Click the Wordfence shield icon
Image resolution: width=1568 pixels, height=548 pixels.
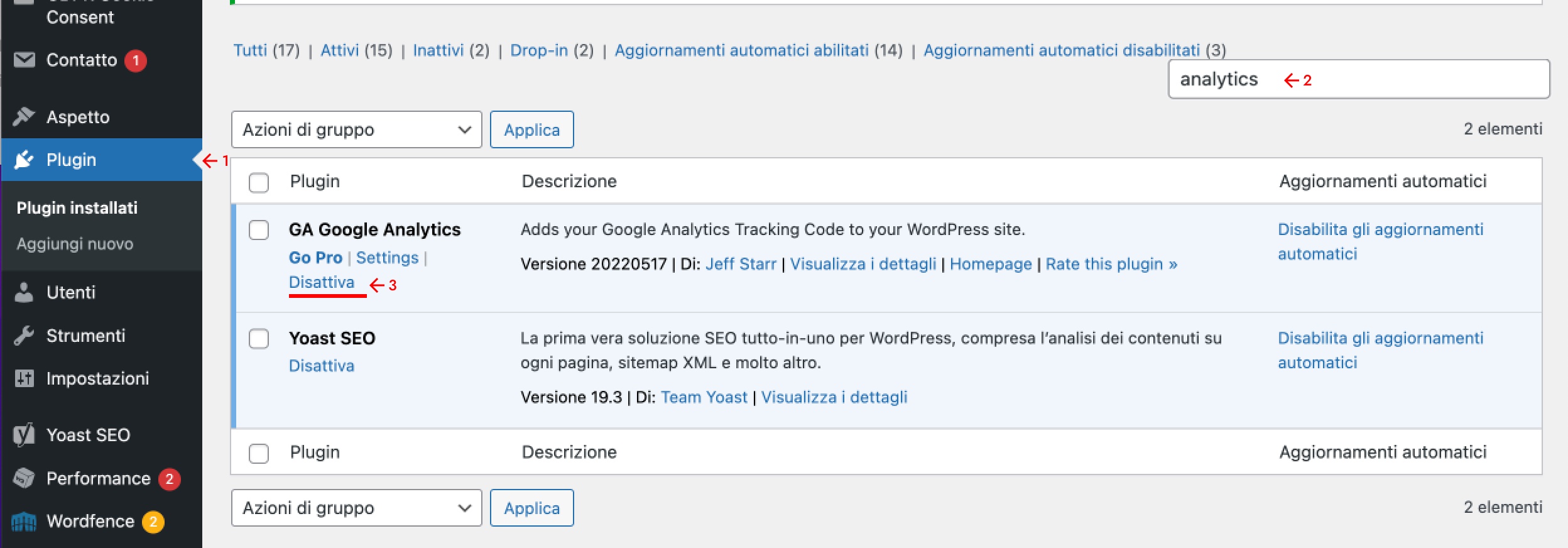coord(24,521)
